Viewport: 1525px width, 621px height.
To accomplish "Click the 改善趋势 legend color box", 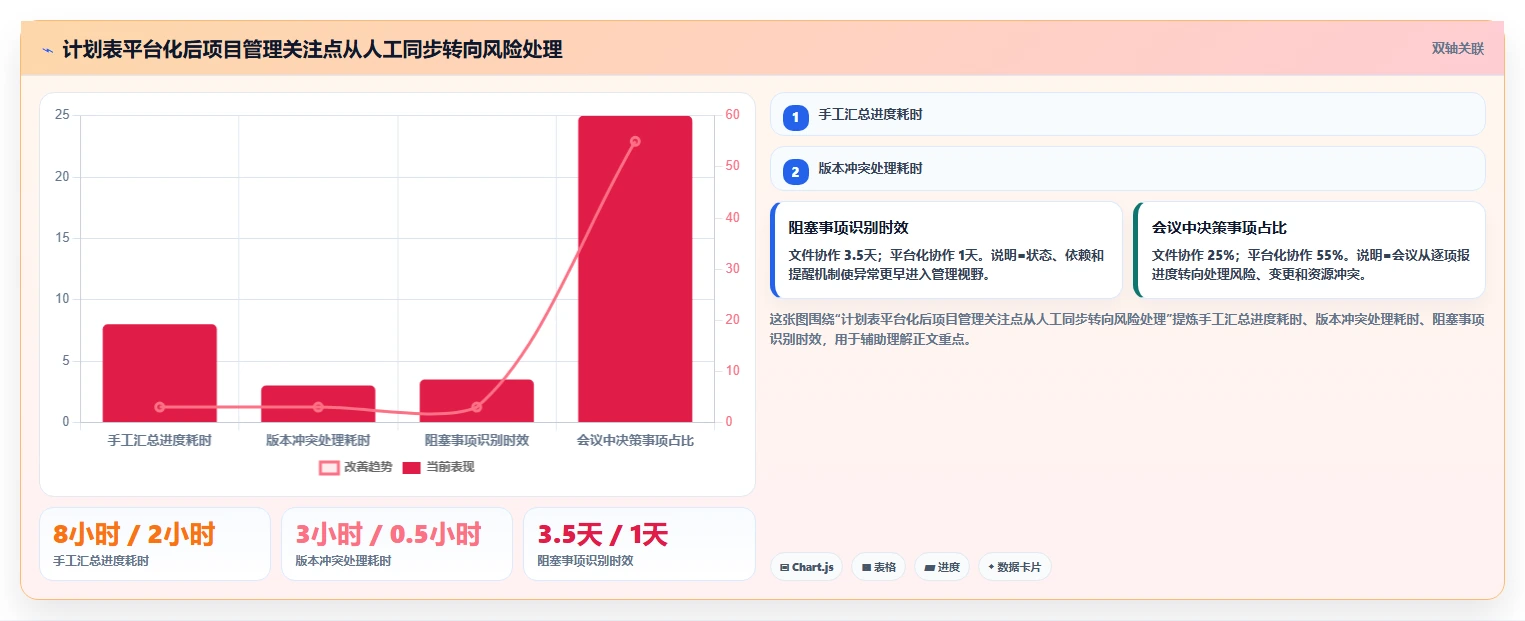I will point(329,467).
